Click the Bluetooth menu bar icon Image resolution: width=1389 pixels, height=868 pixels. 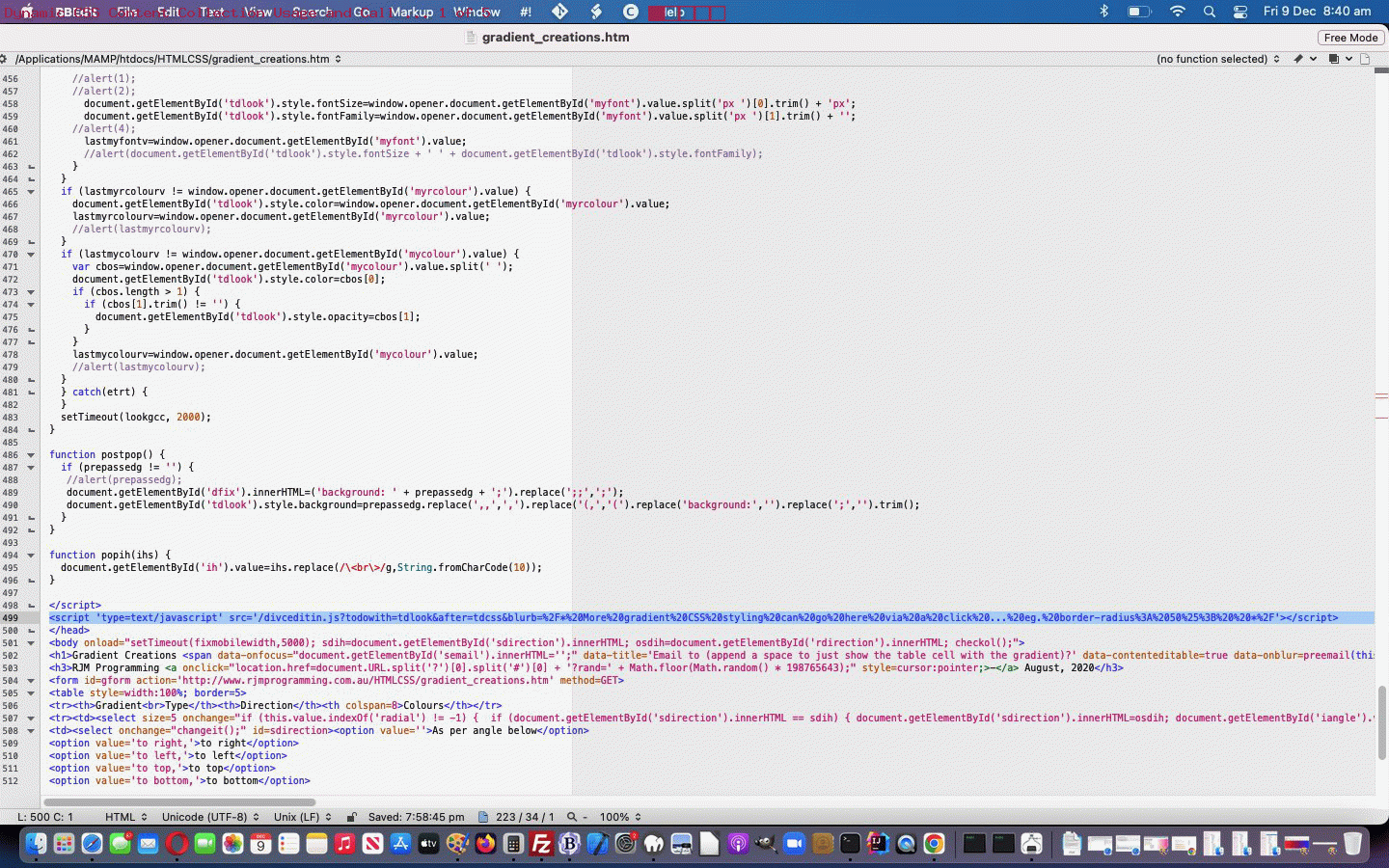coord(1104,12)
